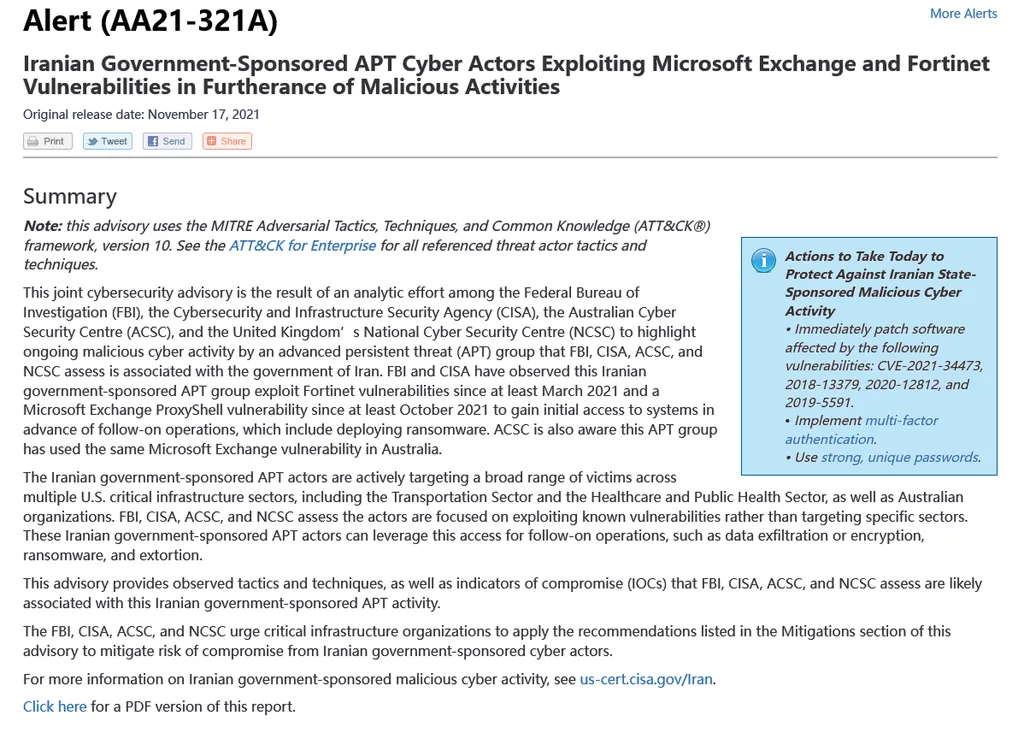
Task: Visit the us-cert.cisa.gov/Iran link
Action: (646, 680)
